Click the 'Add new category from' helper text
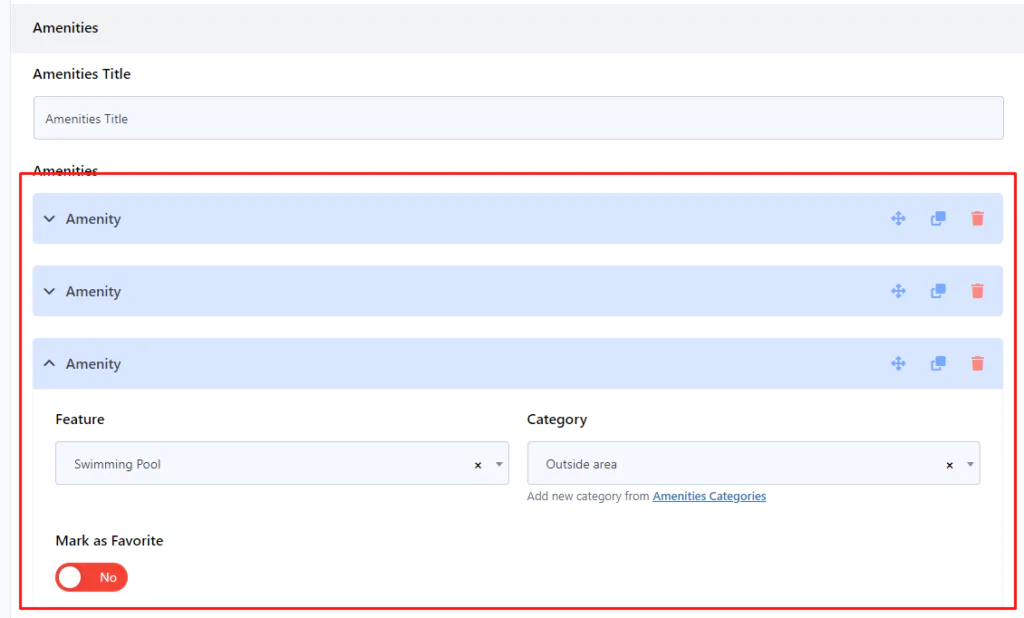This screenshot has height=618, width=1024. (588, 496)
